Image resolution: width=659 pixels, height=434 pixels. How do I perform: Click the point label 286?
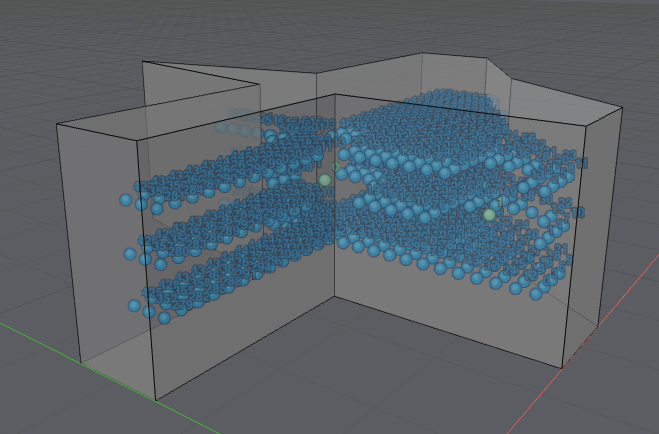click(213, 238)
